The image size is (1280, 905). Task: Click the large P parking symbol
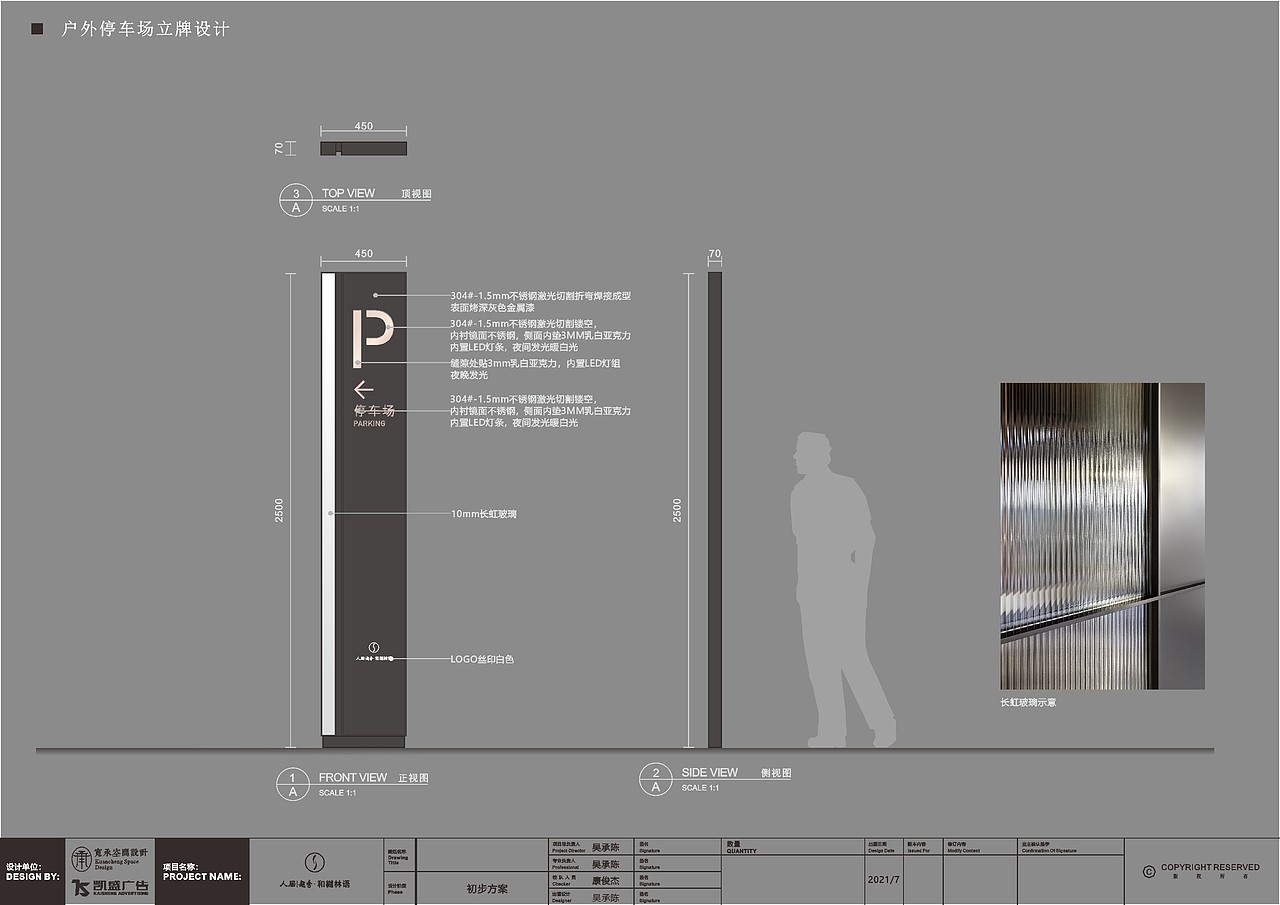click(x=372, y=338)
